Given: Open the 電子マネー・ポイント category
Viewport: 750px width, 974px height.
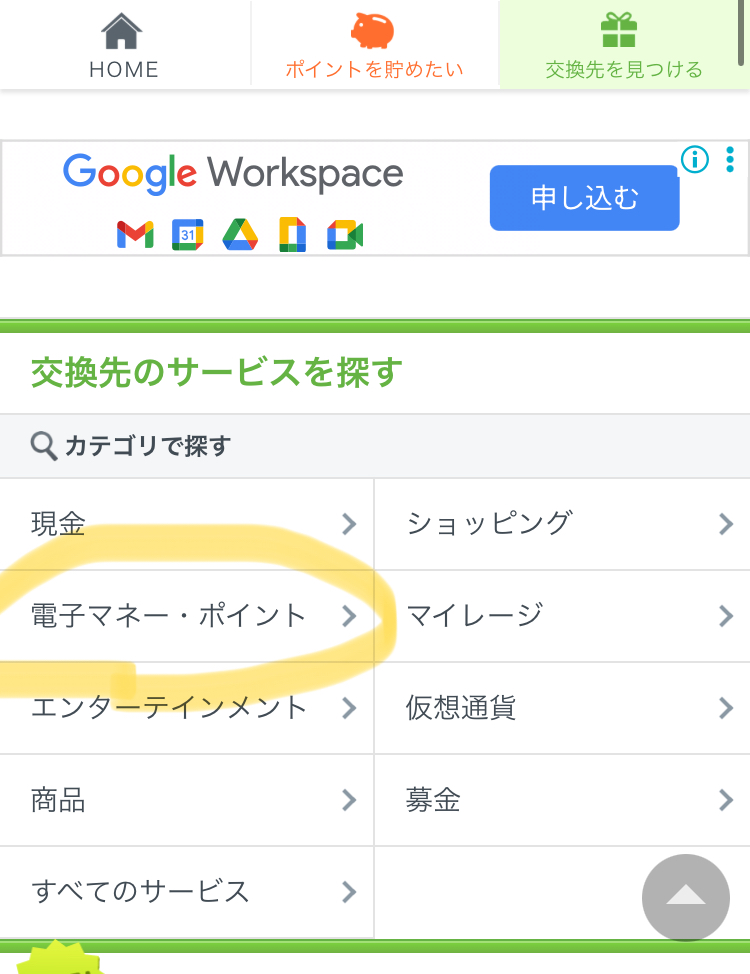Looking at the screenshot, I should click(168, 616).
